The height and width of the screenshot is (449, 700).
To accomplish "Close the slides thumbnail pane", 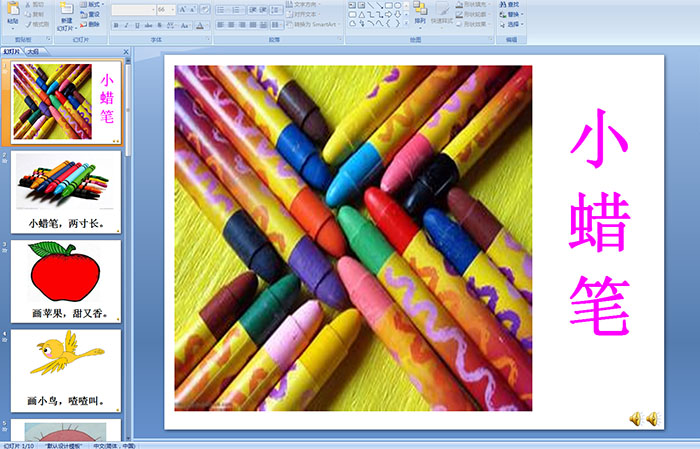I will [126, 52].
